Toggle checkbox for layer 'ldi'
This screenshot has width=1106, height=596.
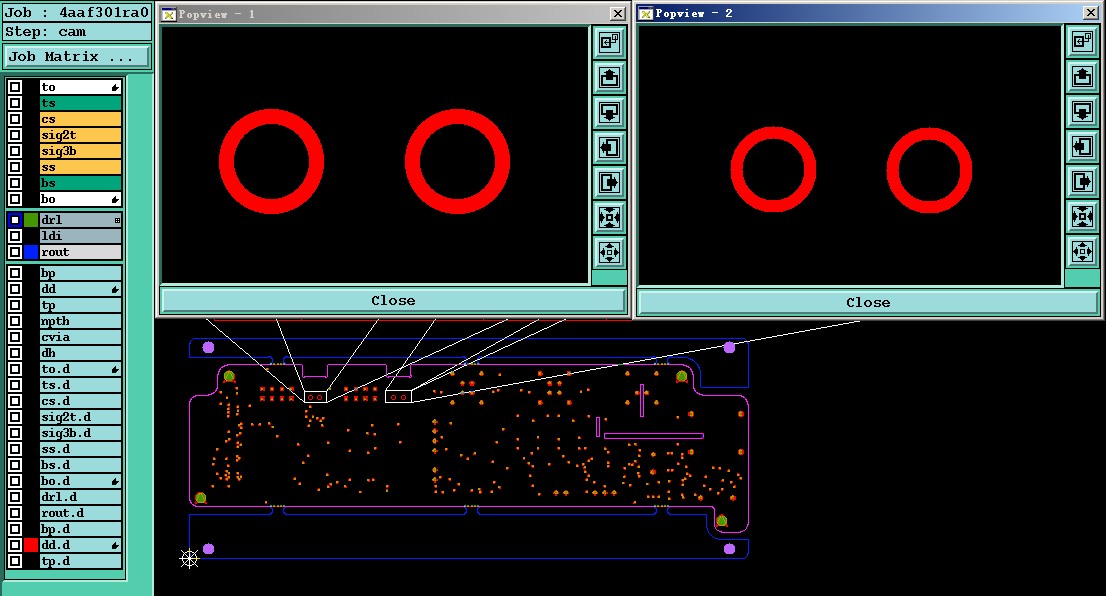coord(15,236)
